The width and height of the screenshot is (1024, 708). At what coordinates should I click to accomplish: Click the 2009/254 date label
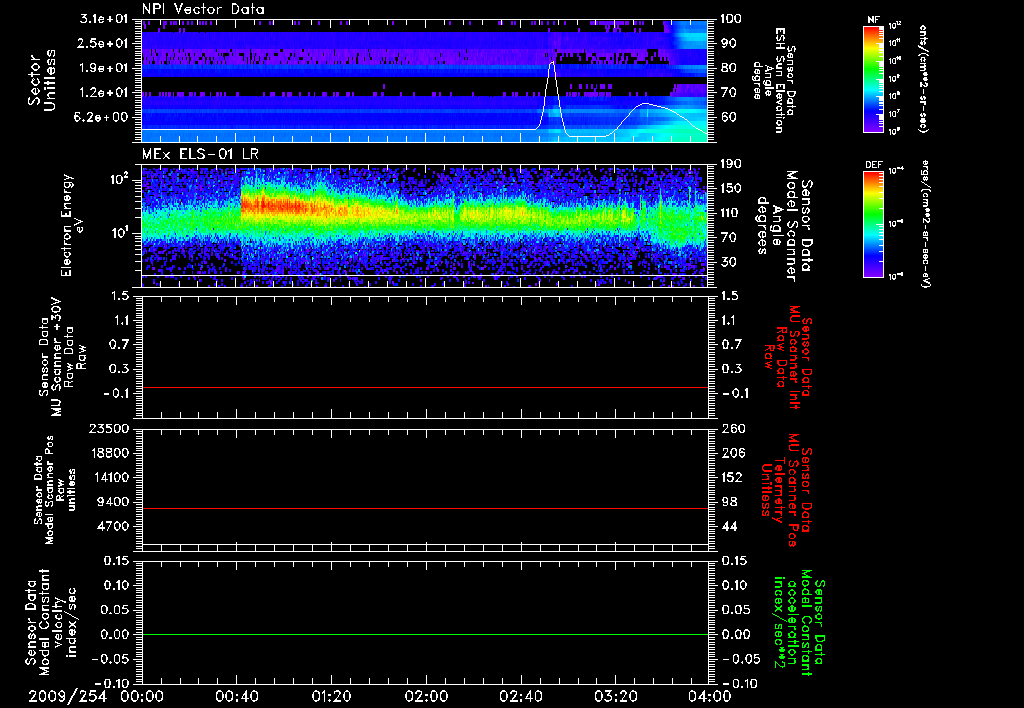tap(68, 695)
